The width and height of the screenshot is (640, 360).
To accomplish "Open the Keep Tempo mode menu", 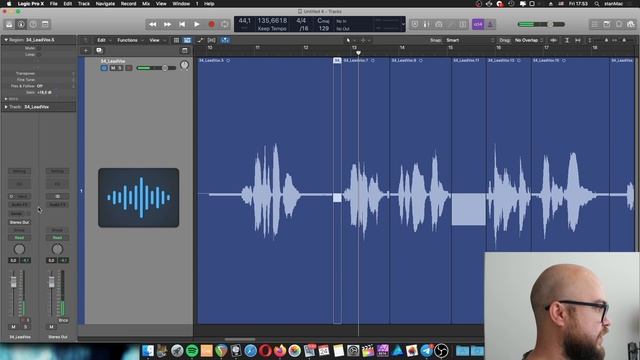I will tap(272, 29).
